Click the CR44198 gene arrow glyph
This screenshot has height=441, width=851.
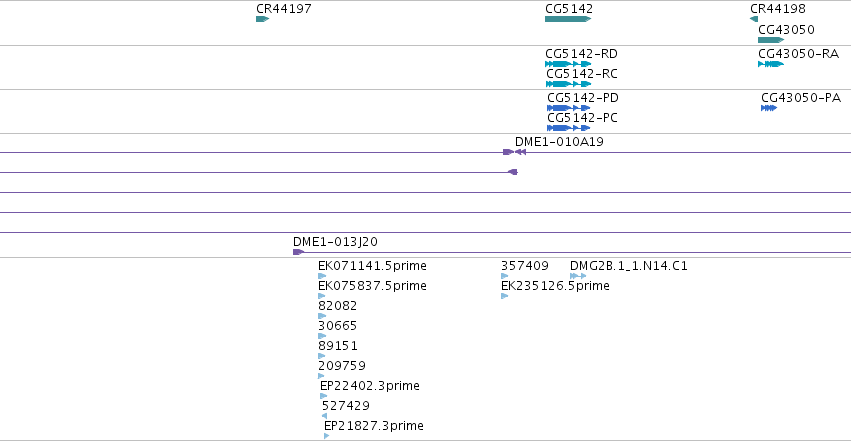tap(754, 19)
